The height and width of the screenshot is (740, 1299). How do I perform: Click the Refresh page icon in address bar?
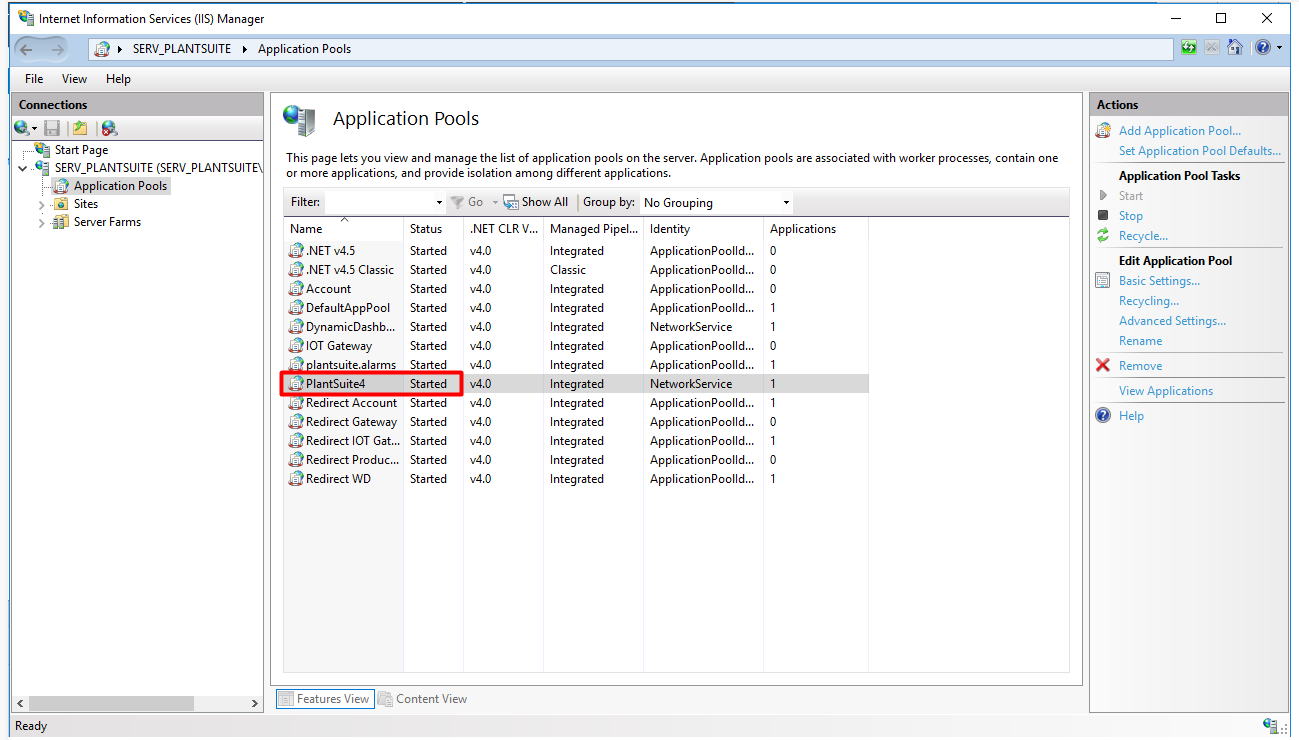click(x=1189, y=48)
